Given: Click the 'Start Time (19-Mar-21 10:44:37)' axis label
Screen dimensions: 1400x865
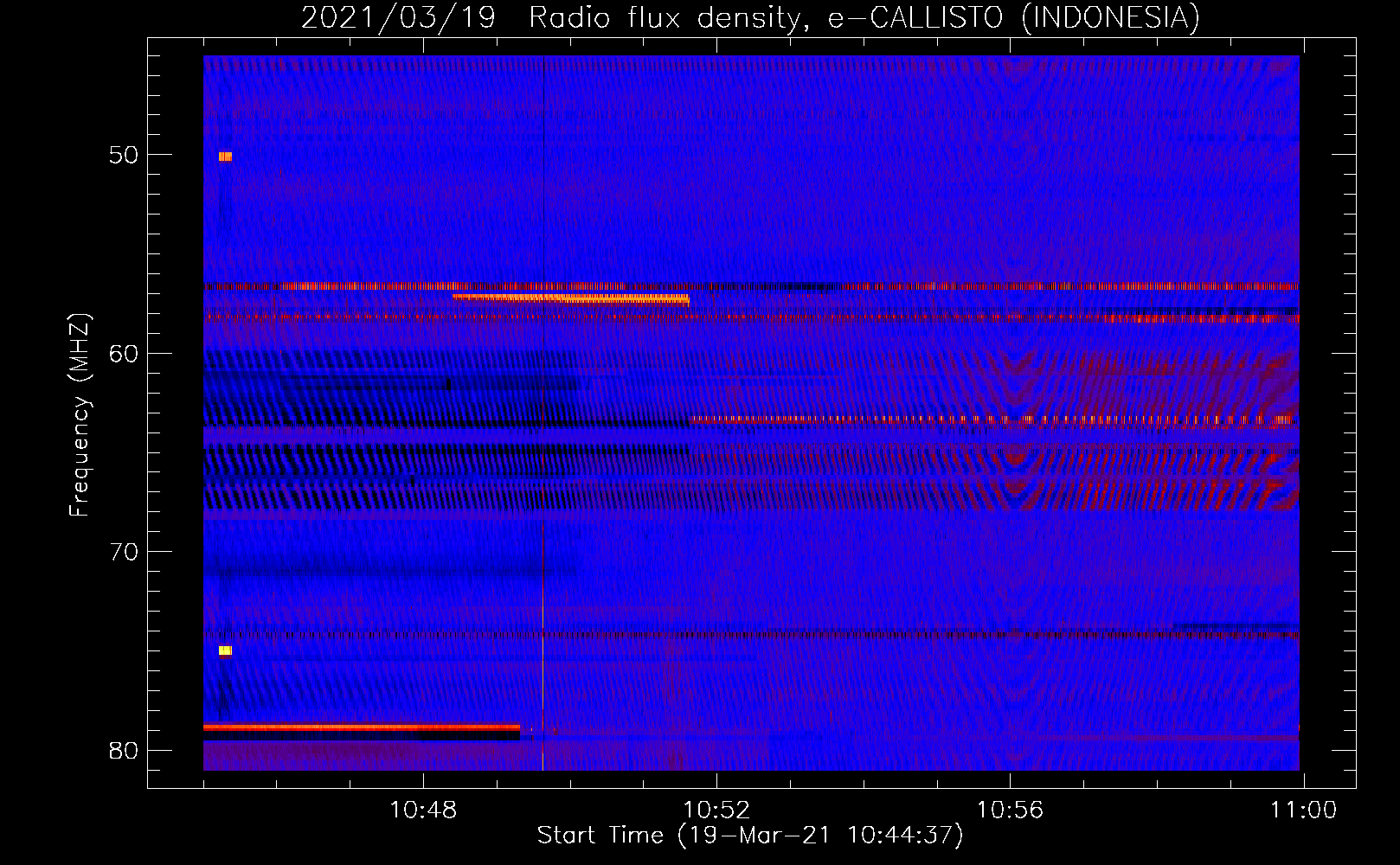Looking at the screenshot, I should [x=750, y=836].
